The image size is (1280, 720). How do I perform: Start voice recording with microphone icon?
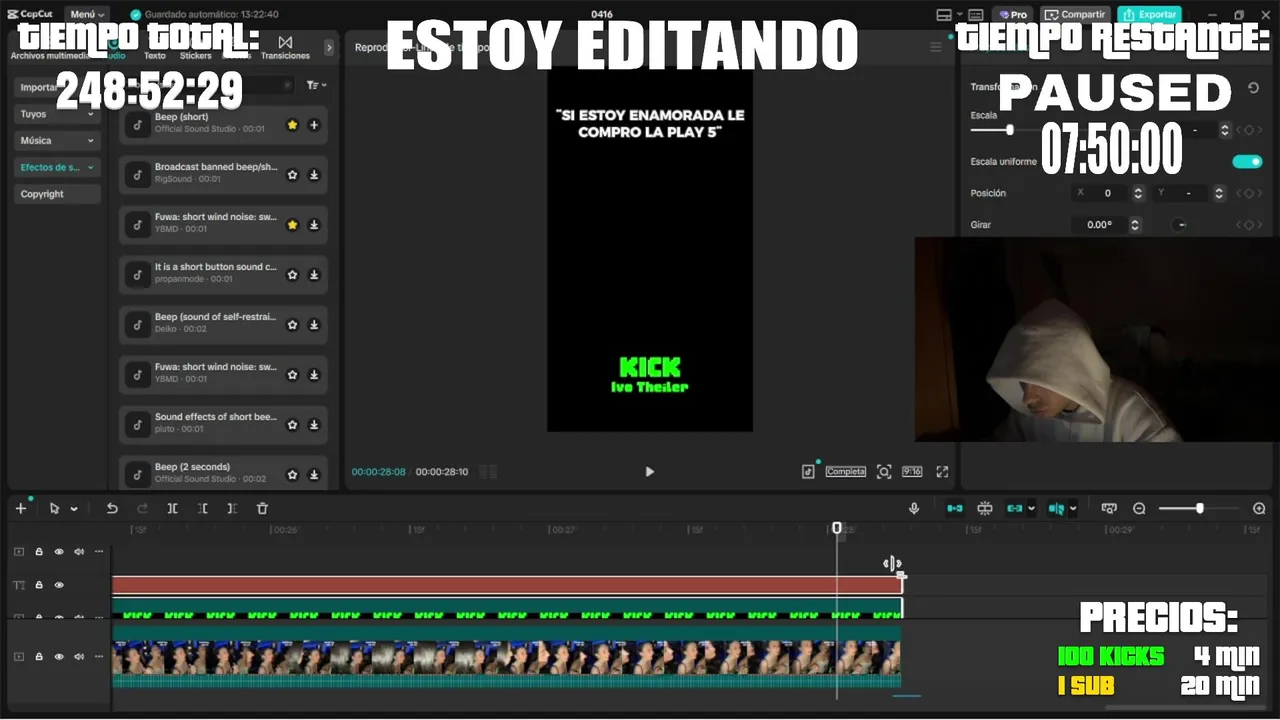913,508
